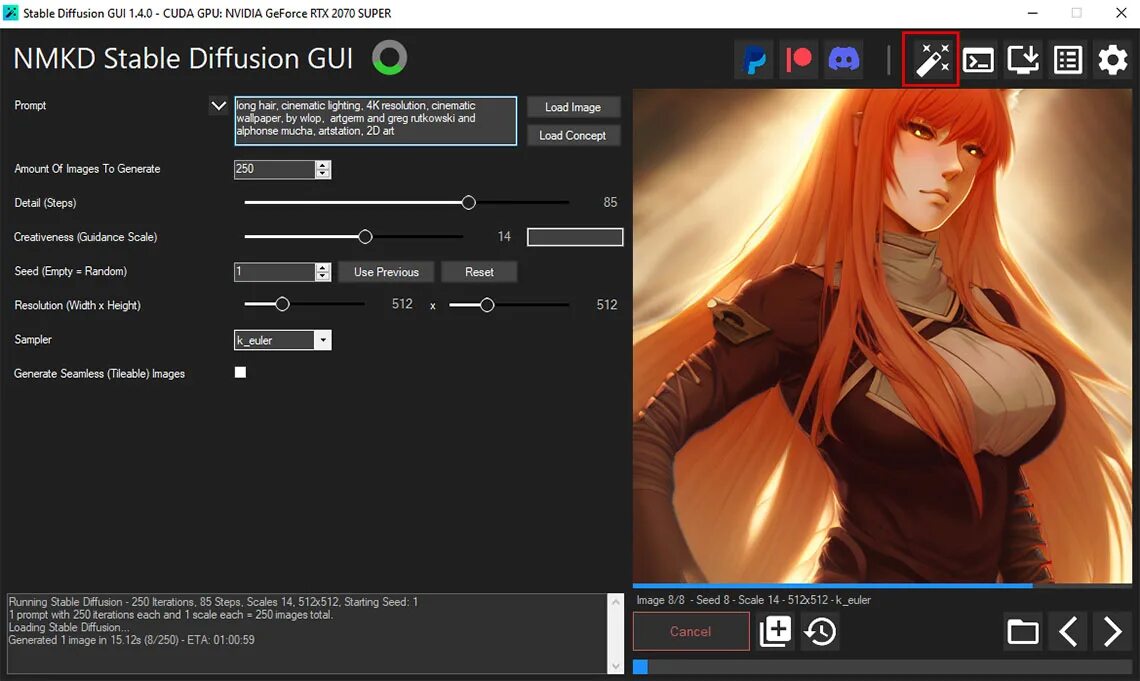Increase the Seed value spinner
This screenshot has height=681, width=1140.
coord(323,267)
